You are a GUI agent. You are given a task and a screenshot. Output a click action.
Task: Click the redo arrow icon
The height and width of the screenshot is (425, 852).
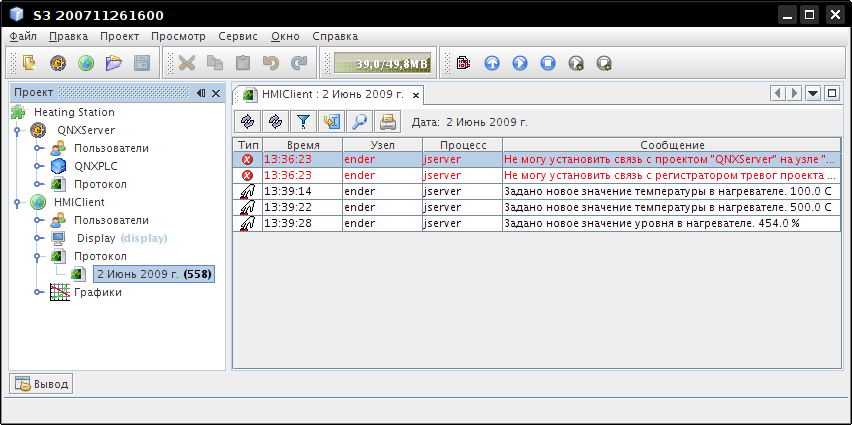[299, 63]
